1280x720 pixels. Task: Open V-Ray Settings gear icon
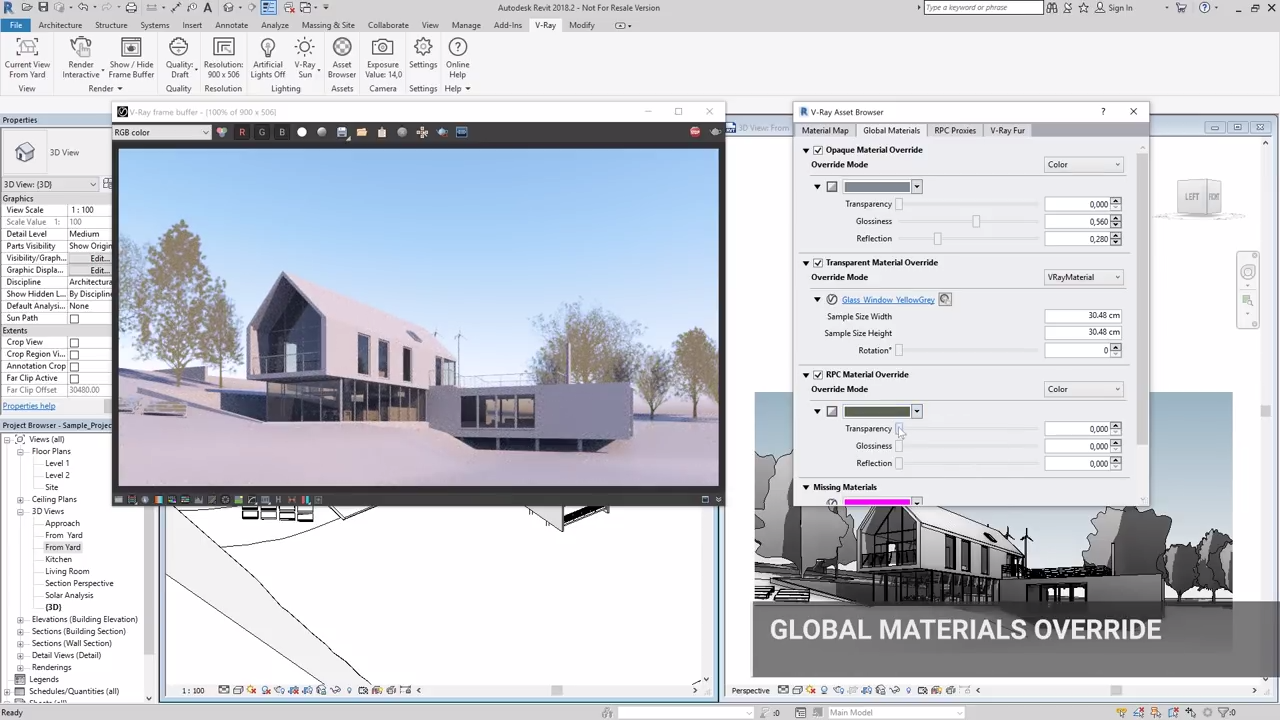(x=423, y=48)
